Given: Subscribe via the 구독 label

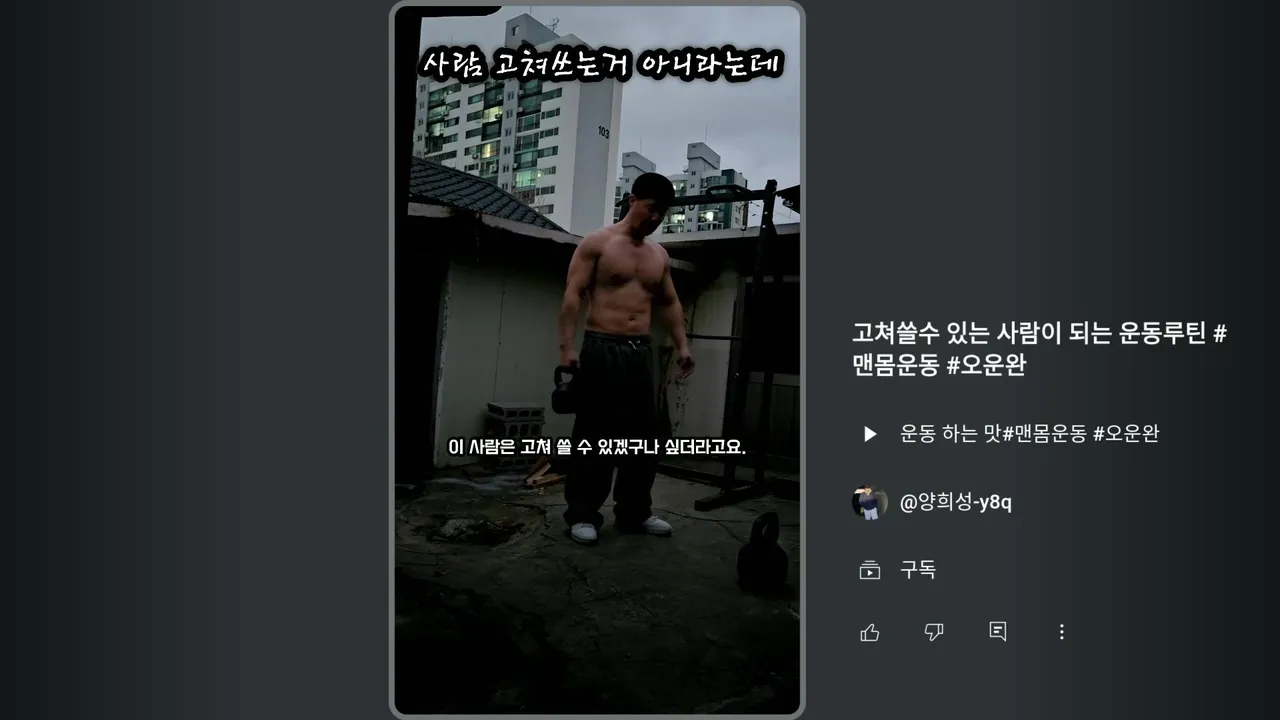Looking at the screenshot, I should (x=918, y=570).
